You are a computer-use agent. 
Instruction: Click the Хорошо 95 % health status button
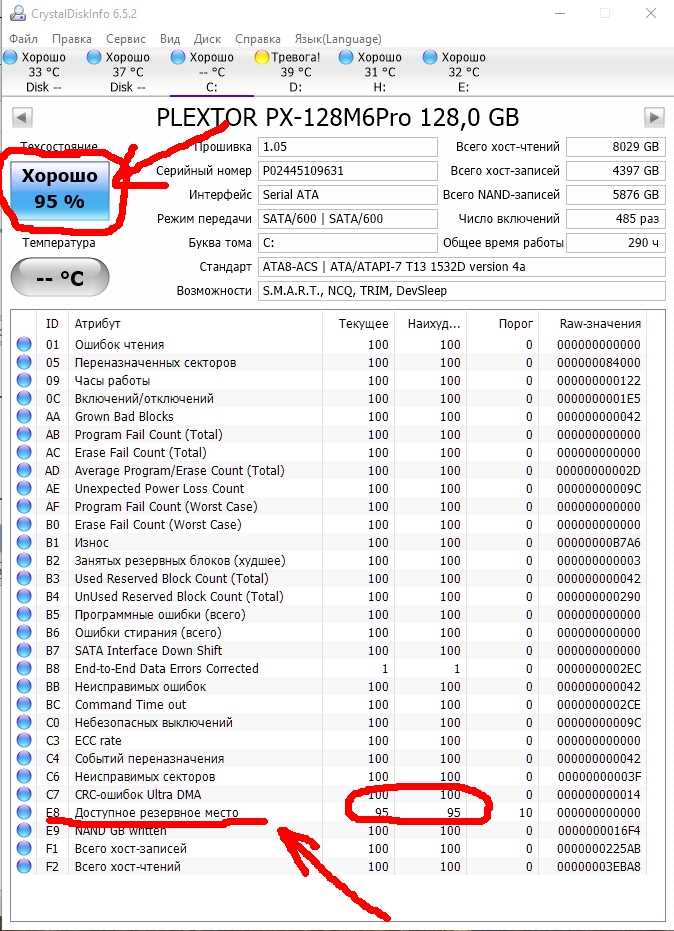(x=60, y=188)
